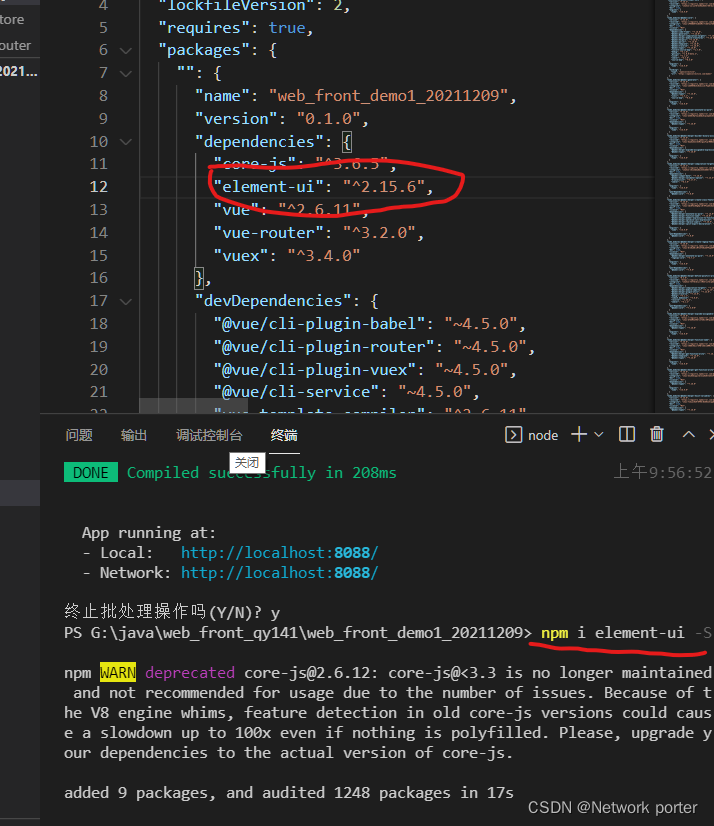Switch to the 输出 tab
The image size is (714, 826).
(134, 435)
